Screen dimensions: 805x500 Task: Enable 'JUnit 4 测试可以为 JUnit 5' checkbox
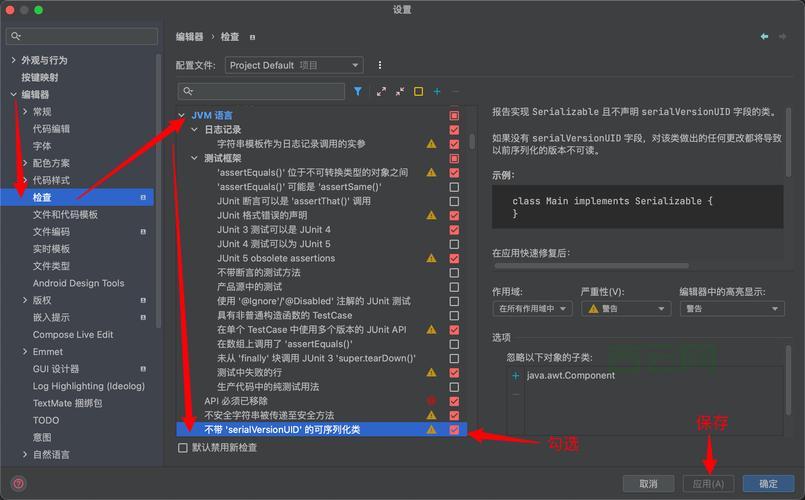[454, 244]
